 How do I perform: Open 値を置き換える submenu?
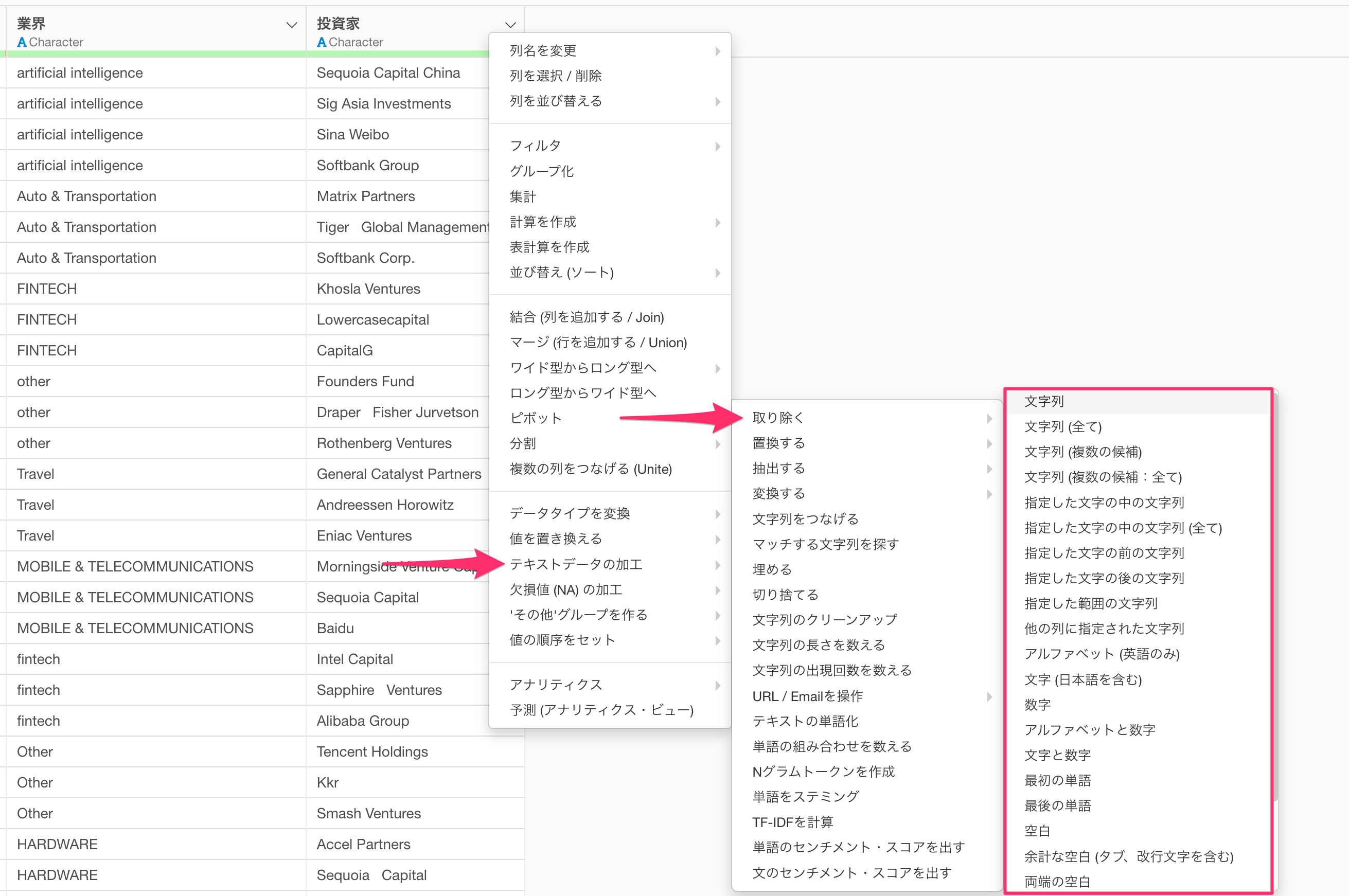[610, 539]
